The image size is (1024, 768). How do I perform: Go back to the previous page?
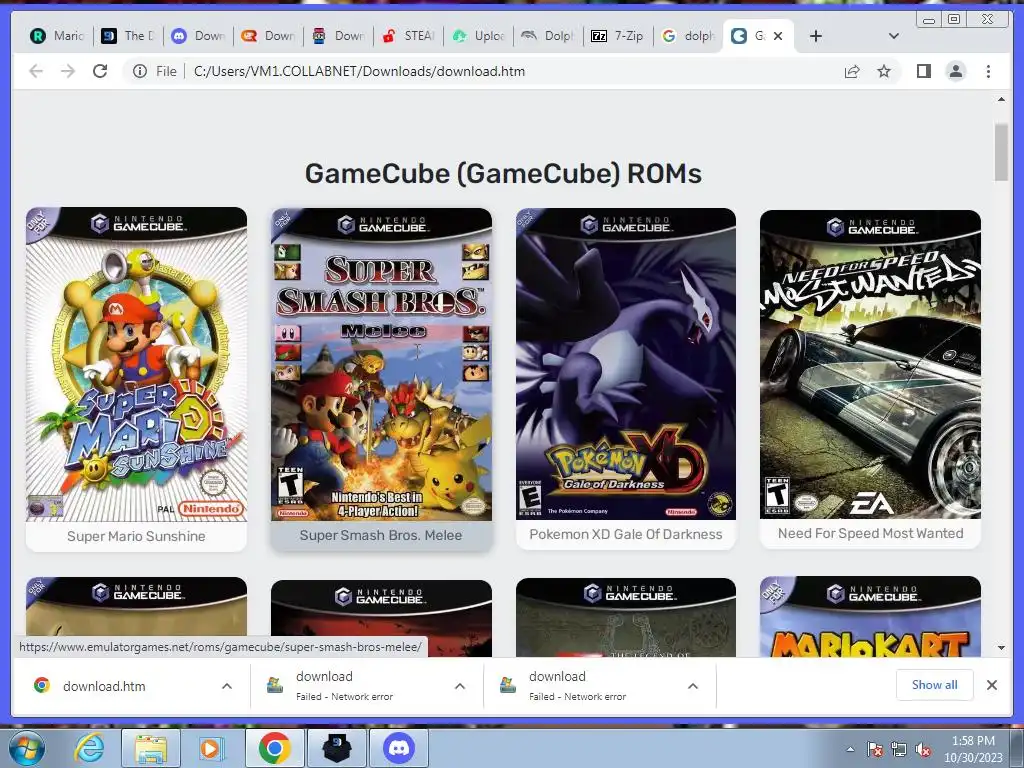click(36, 71)
